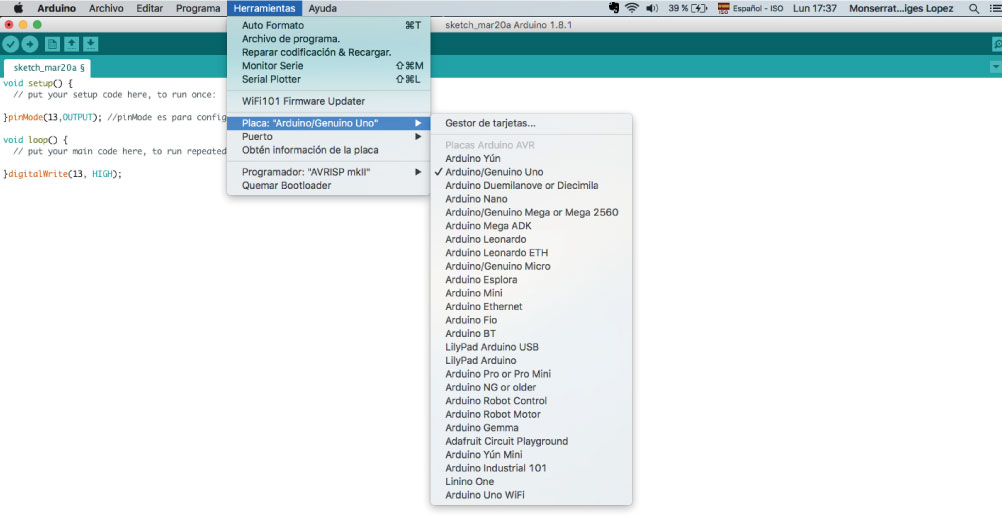
Task: Choose Arduino Pro or Pro Mini
Action: click(531, 374)
